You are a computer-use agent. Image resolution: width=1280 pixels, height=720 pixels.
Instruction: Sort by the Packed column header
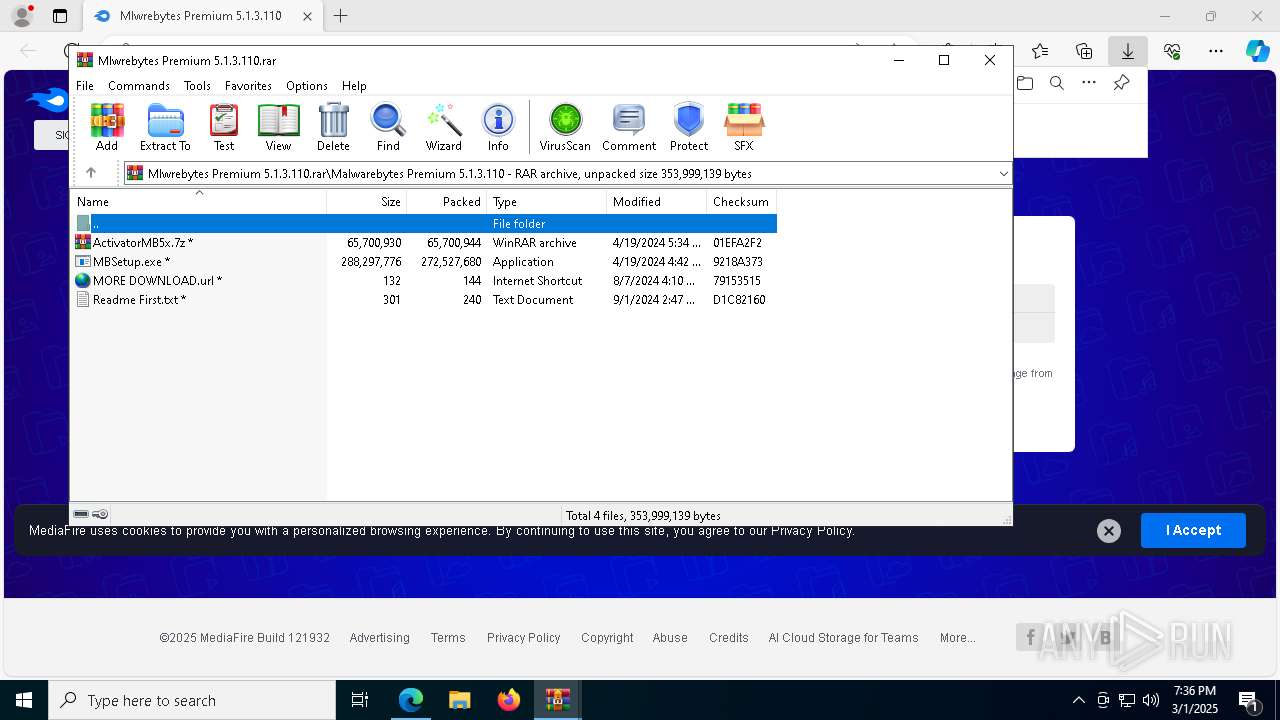447,202
